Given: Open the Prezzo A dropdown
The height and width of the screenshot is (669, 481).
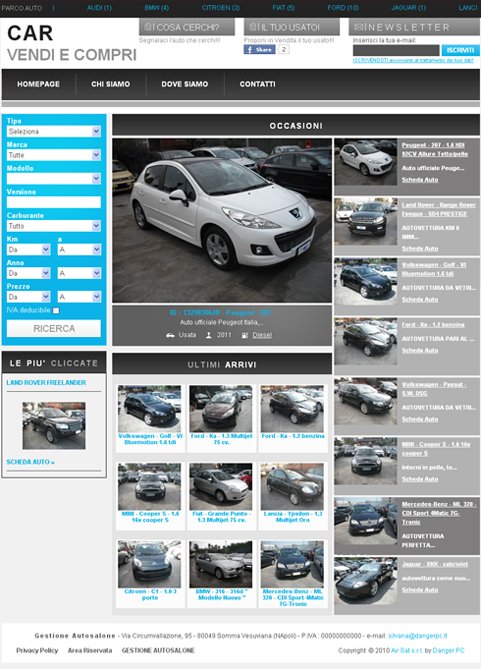Looking at the screenshot, I should pos(79,297).
